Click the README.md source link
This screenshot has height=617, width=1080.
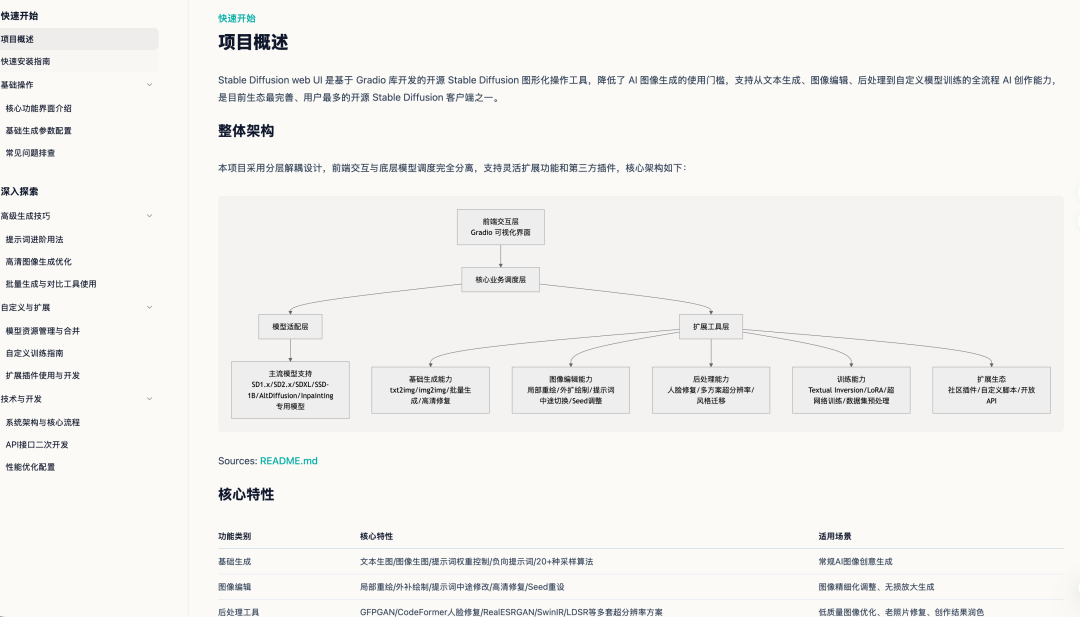(289, 461)
